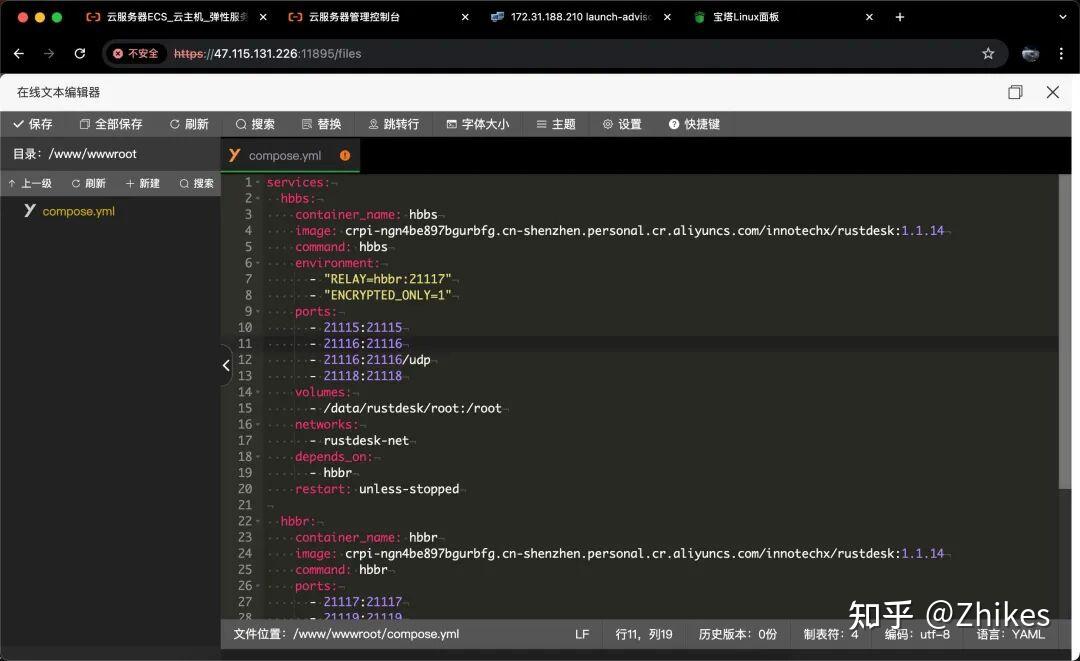
Task: Bookmark this page with star icon
Action: point(988,54)
